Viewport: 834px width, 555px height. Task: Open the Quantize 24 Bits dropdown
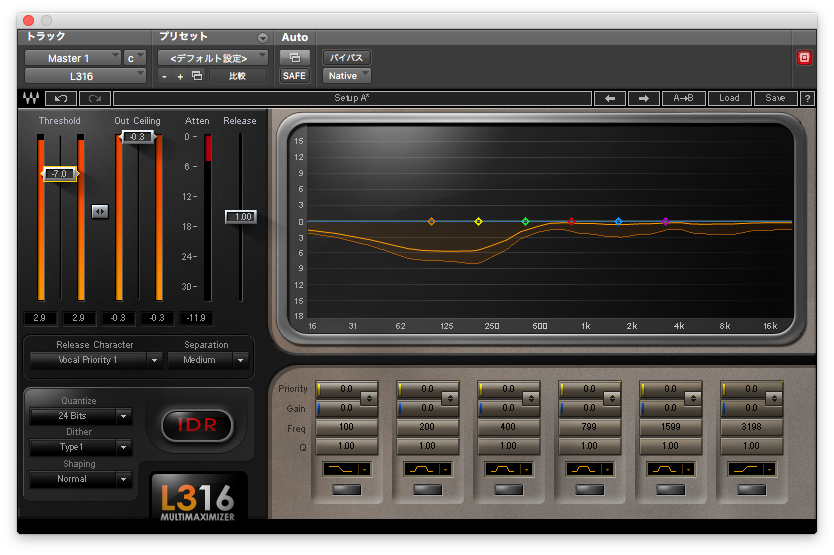(80, 416)
